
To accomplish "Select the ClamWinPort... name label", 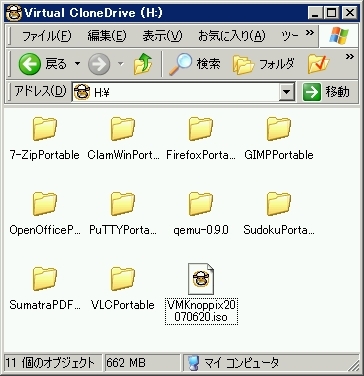I will [x=123, y=155].
